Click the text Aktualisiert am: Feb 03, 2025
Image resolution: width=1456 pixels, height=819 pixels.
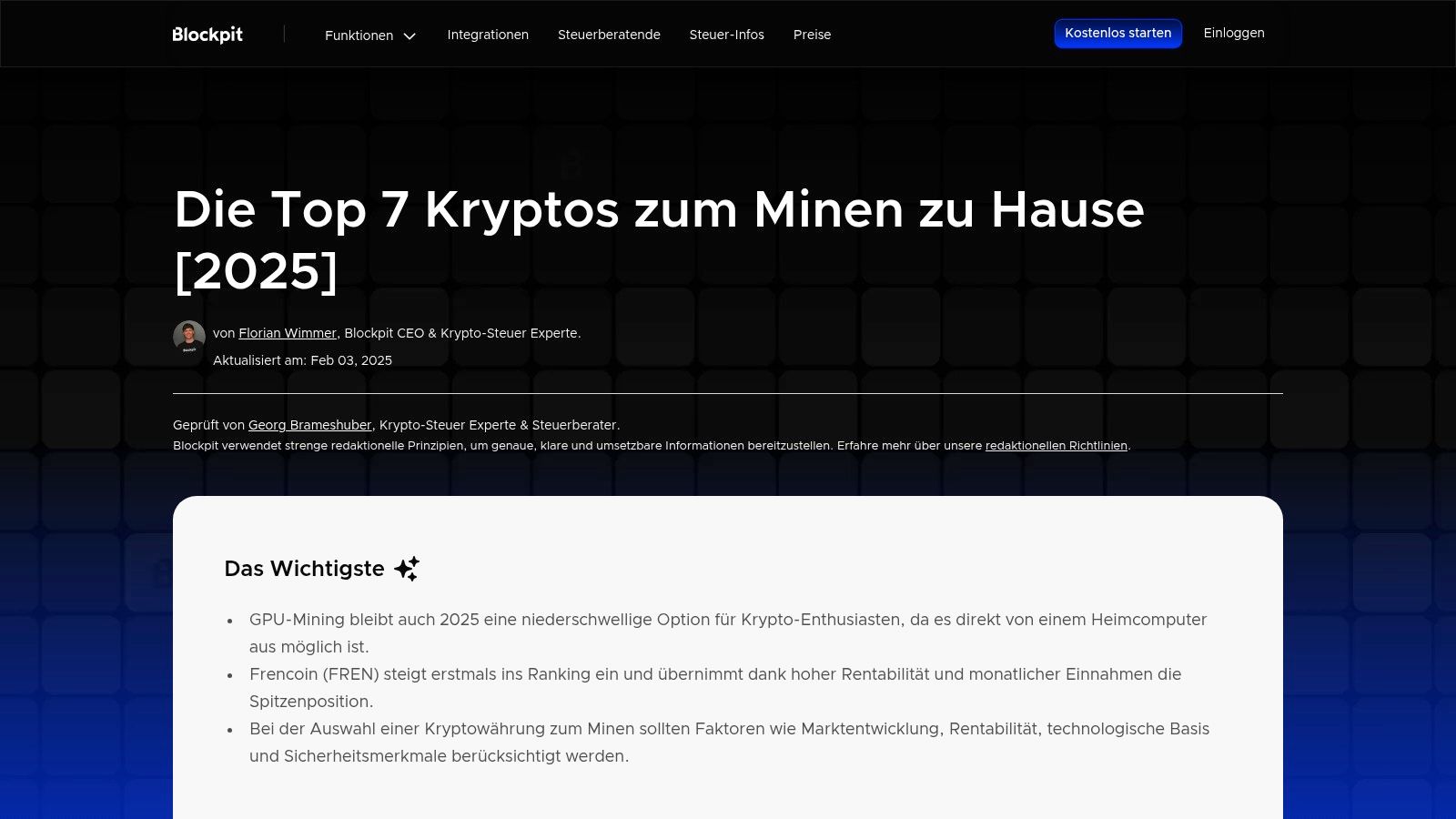pos(302,360)
